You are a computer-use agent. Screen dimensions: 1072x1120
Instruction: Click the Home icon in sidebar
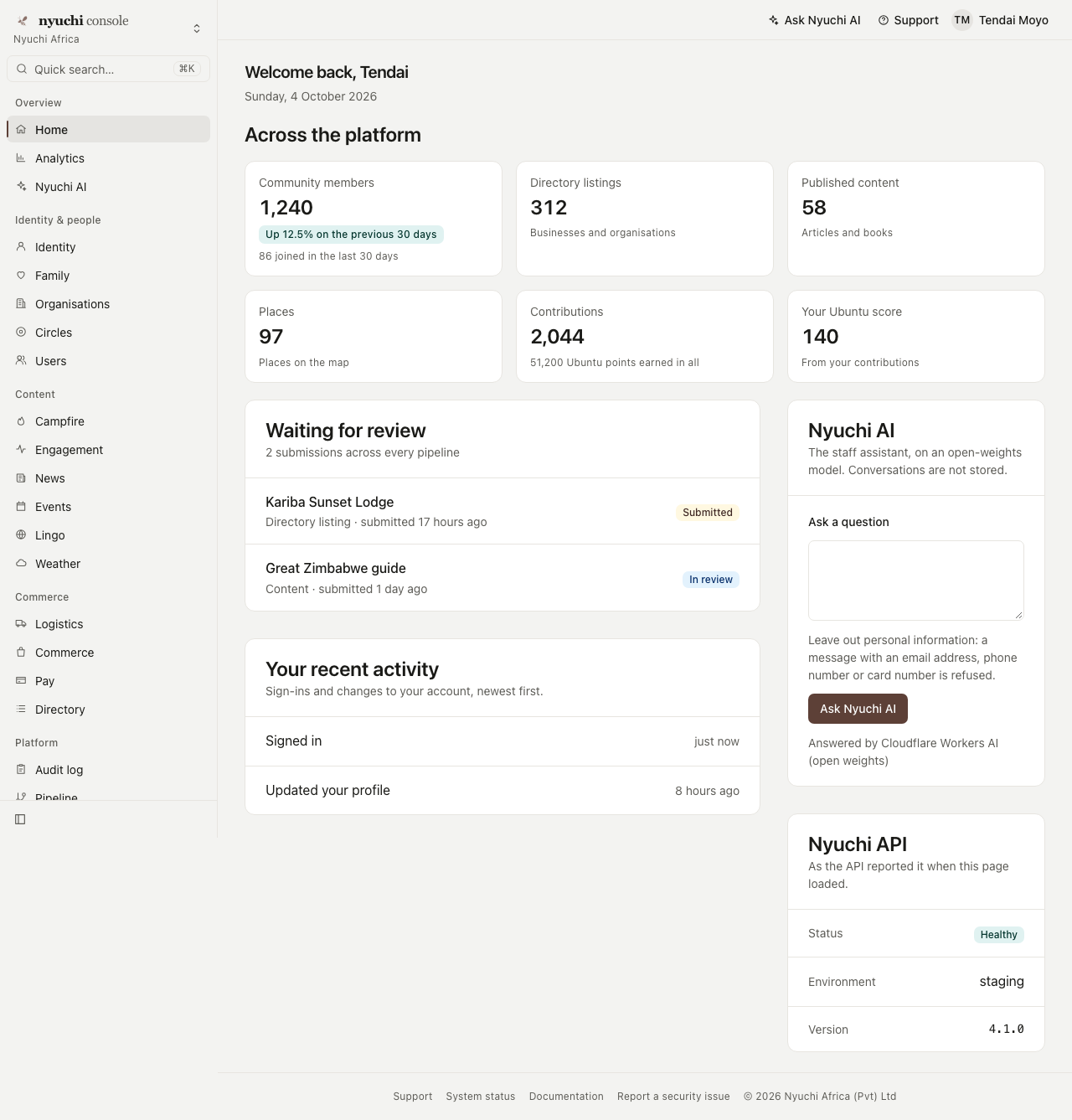tap(21, 130)
